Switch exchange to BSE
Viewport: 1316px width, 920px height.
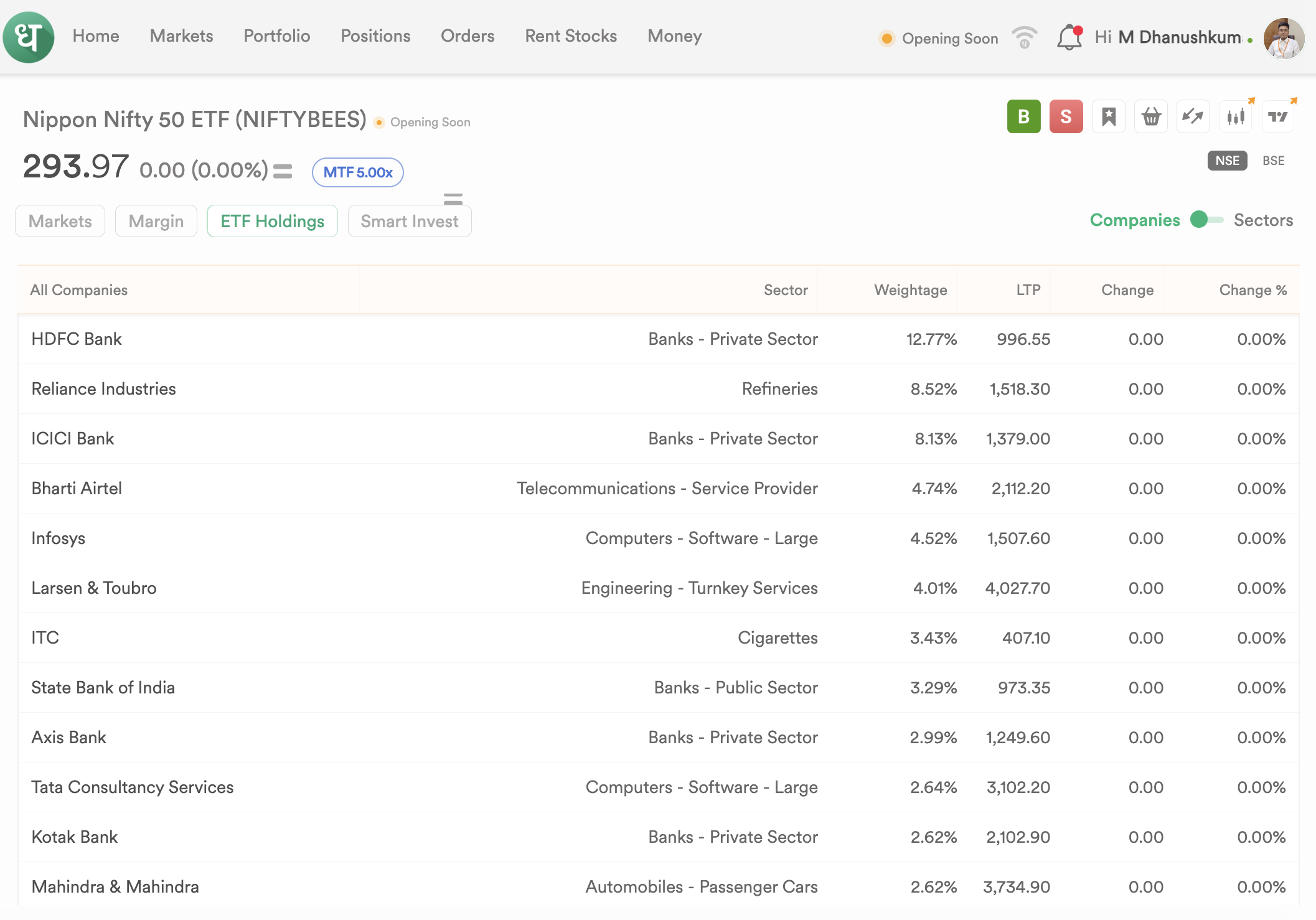tap(1273, 161)
